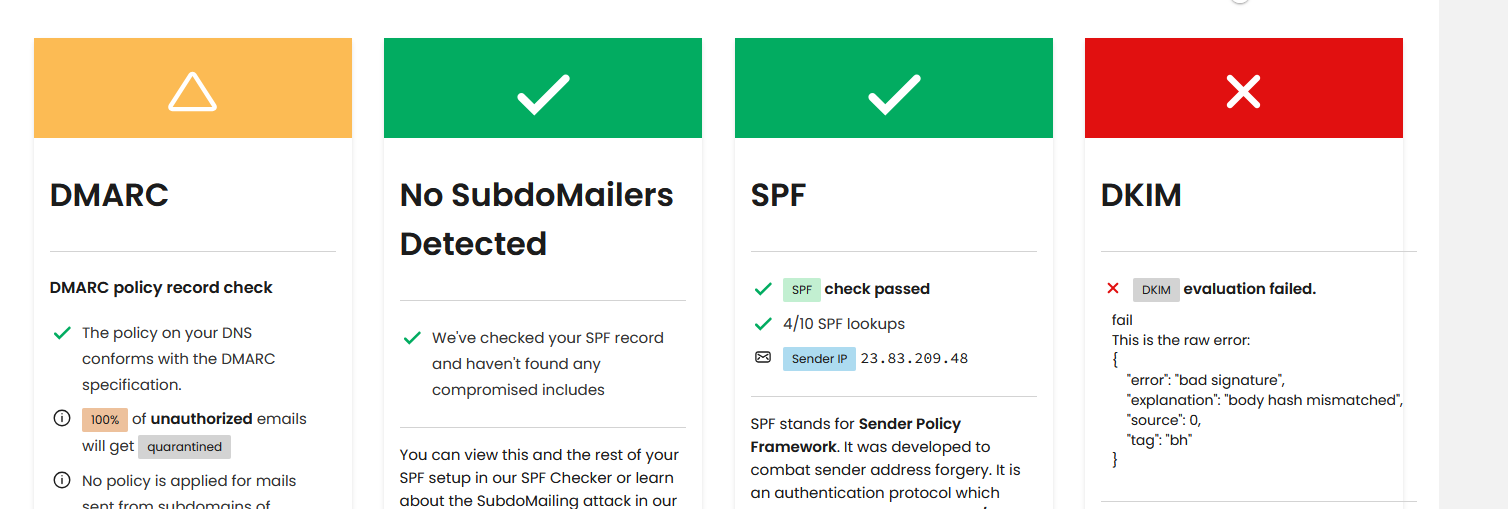Click the green SPF tag badge
This screenshot has height=509, width=1508.
802,290
